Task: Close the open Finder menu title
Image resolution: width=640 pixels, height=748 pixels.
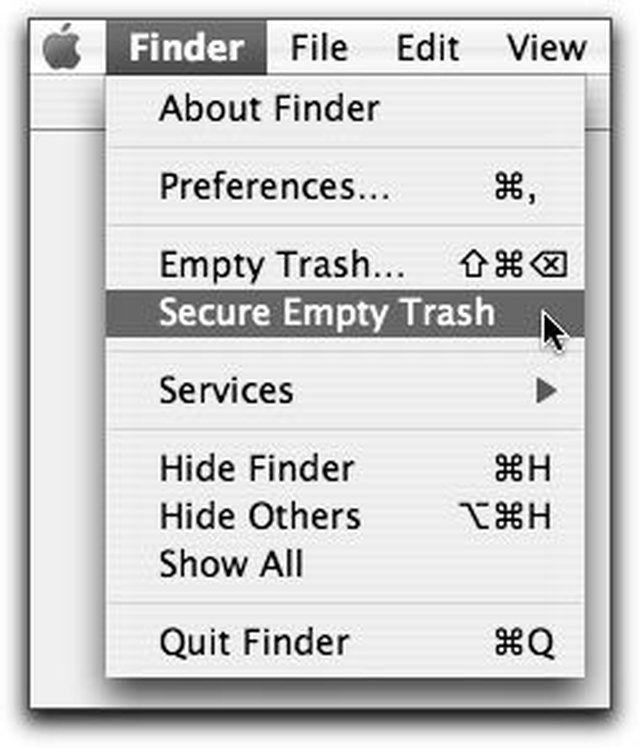Action: click(x=186, y=47)
